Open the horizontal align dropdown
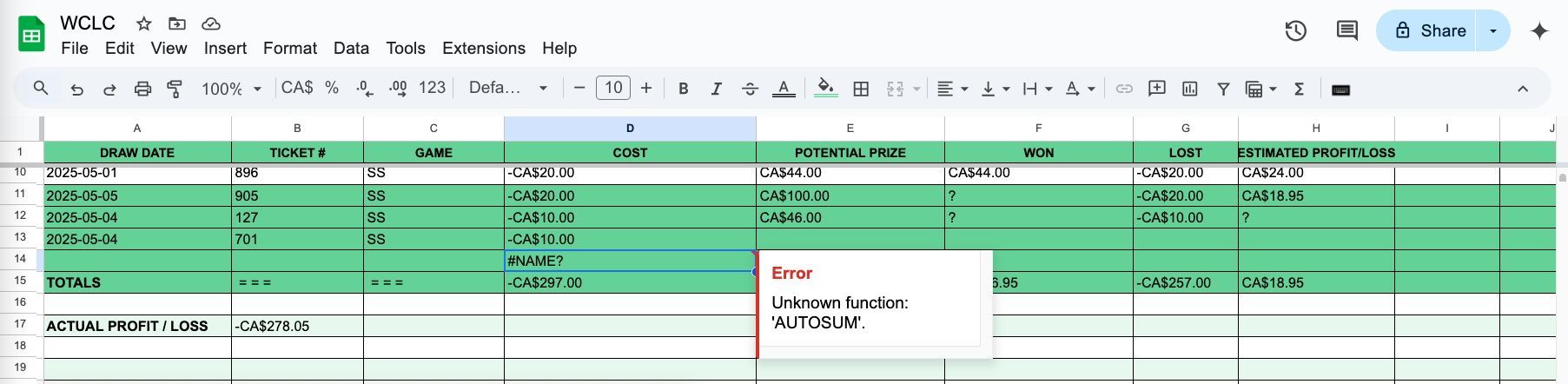Image resolution: width=1568 pixels, height=384 pixels. click(x=953, y=89)
